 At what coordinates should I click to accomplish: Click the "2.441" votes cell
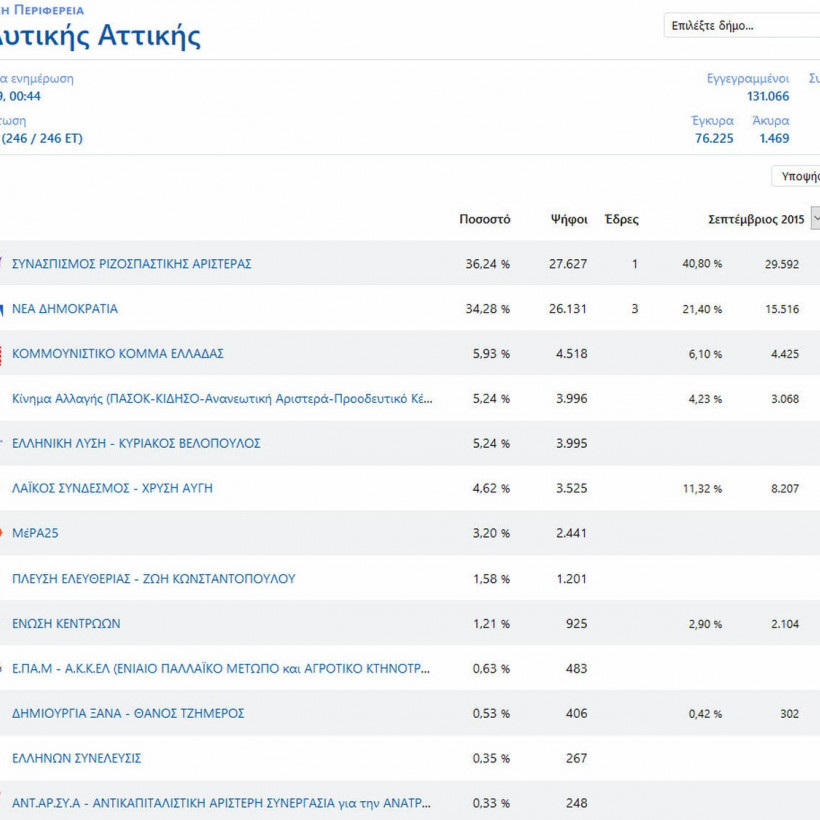(571, 533)
